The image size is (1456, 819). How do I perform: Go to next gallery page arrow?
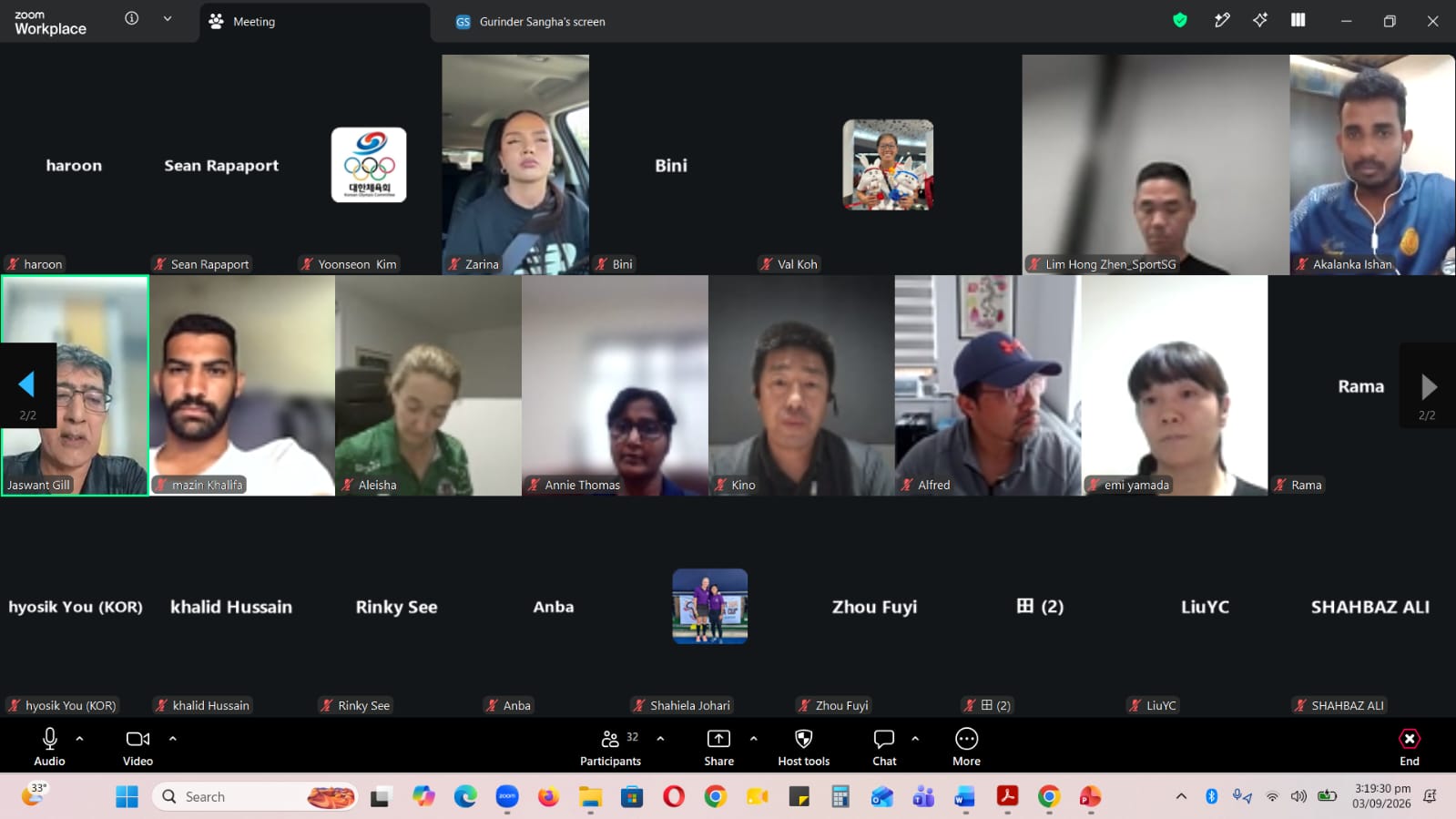[1428, 386]
